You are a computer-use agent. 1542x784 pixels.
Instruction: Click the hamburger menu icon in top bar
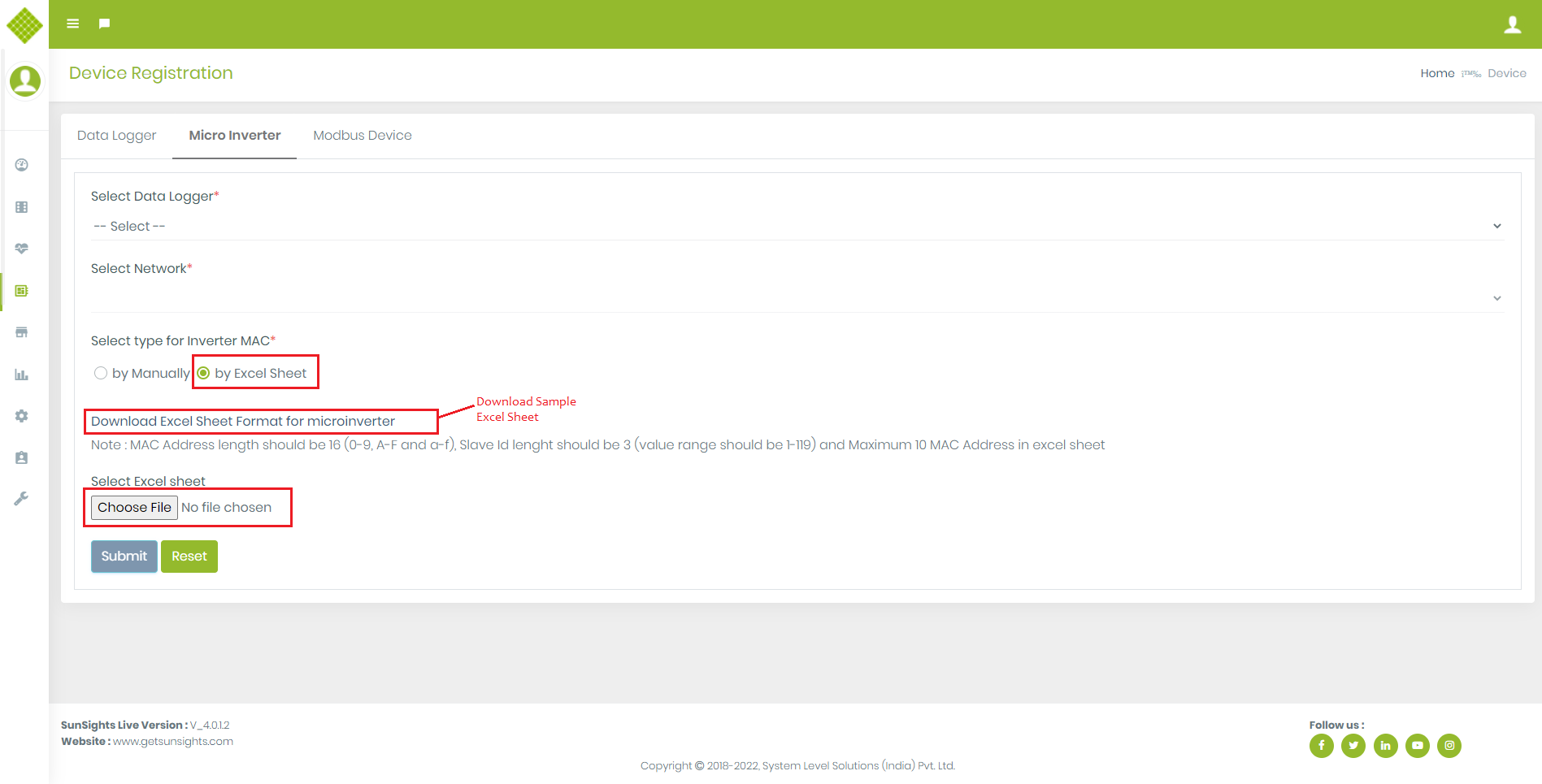[72, 24]
